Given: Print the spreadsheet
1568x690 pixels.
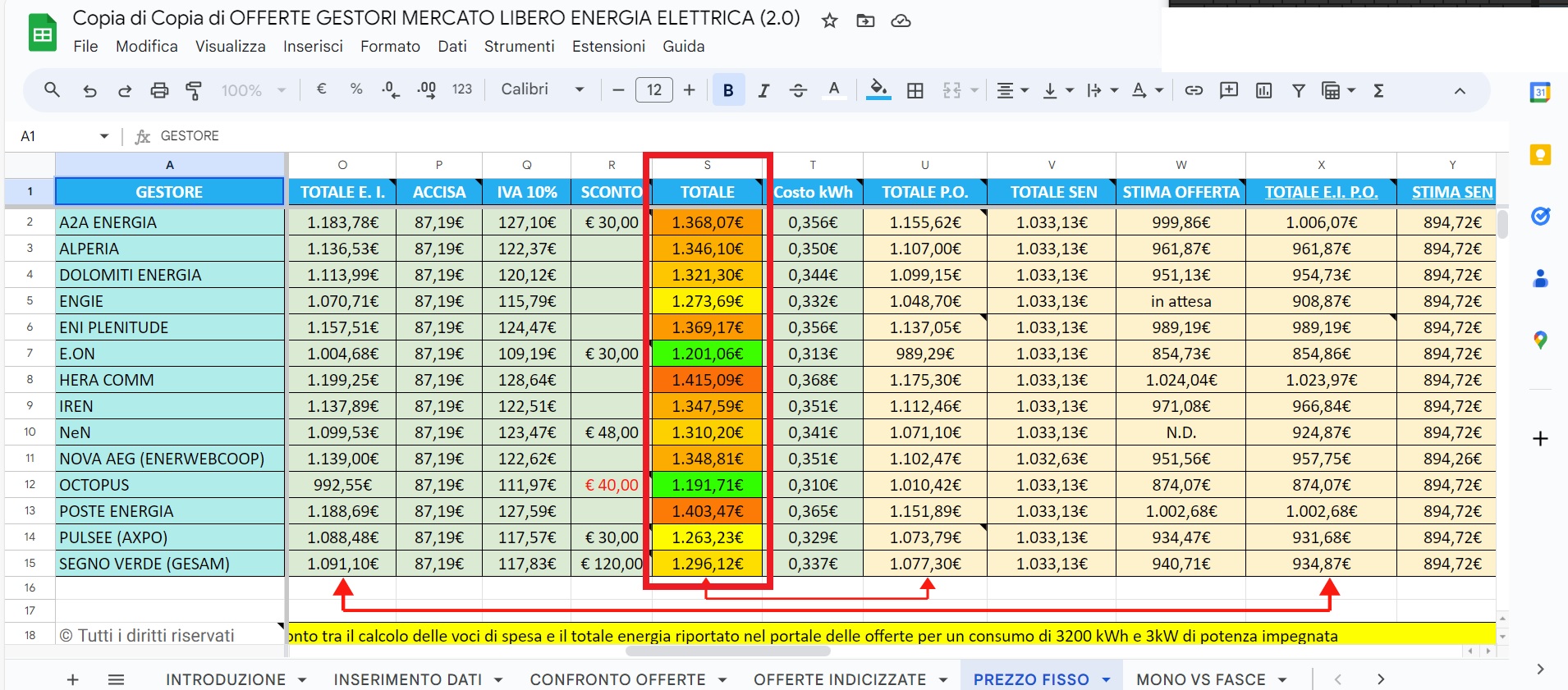Looking at the screenshot, I should click(x=159, y=90).
